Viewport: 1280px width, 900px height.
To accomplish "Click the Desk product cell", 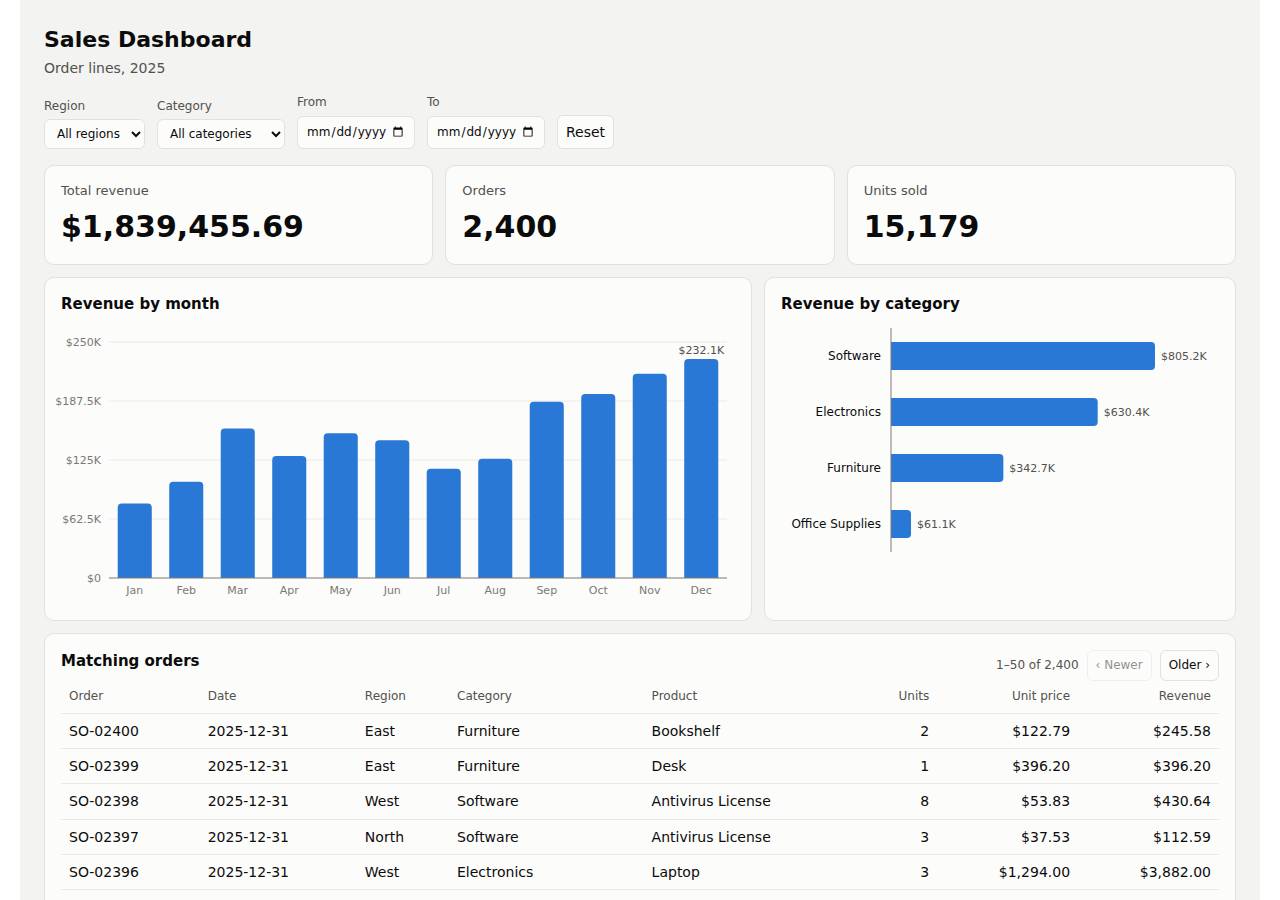I will click(x=669, y=766).
